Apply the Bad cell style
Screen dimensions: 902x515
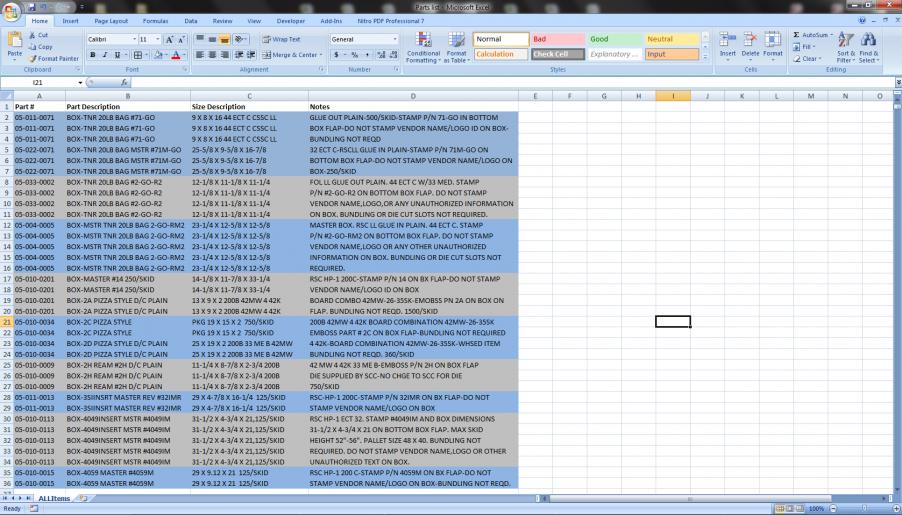pyautogui.click(x=557, y=39)
